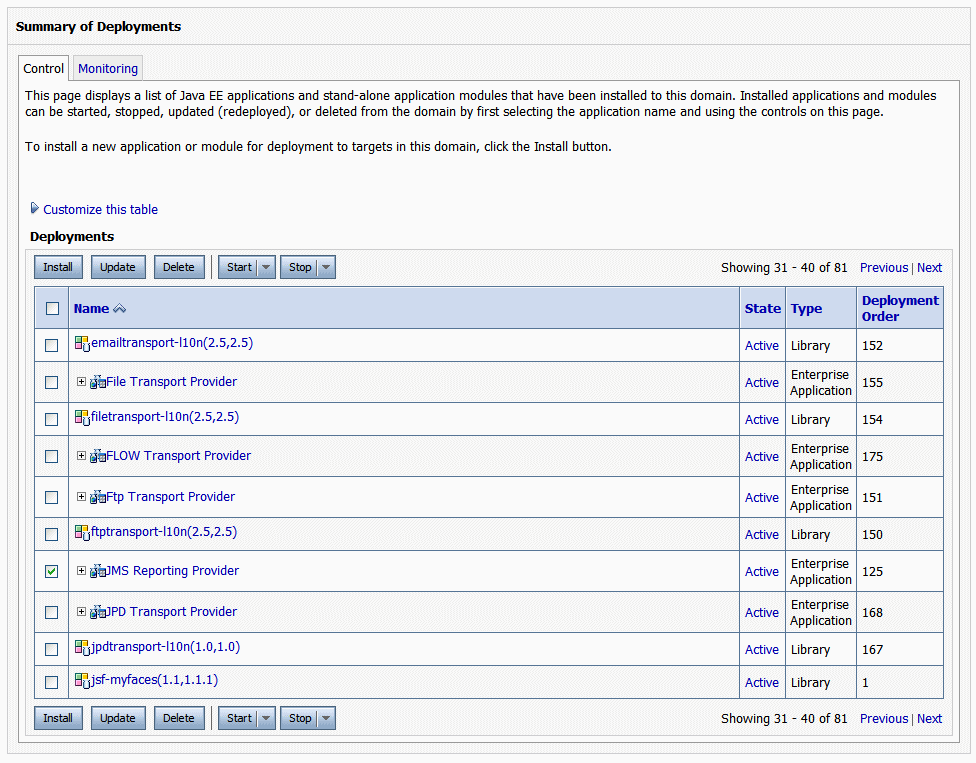Viewport: 976px width, 763px height.
Task: Open the top Stop button dropdown arrow
Action: point(326,267)
